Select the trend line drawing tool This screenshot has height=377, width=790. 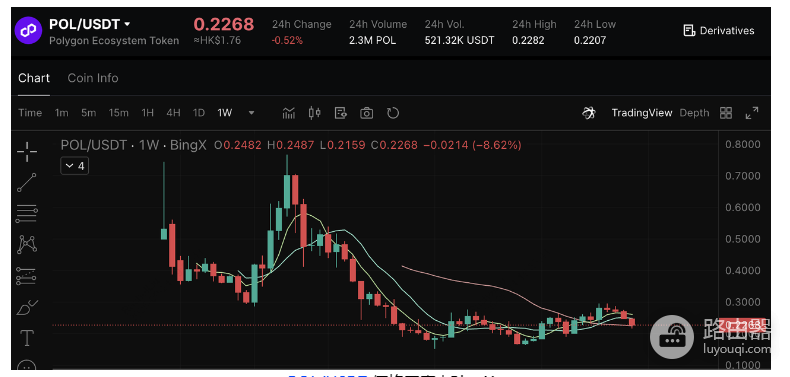tap(27, 182)
